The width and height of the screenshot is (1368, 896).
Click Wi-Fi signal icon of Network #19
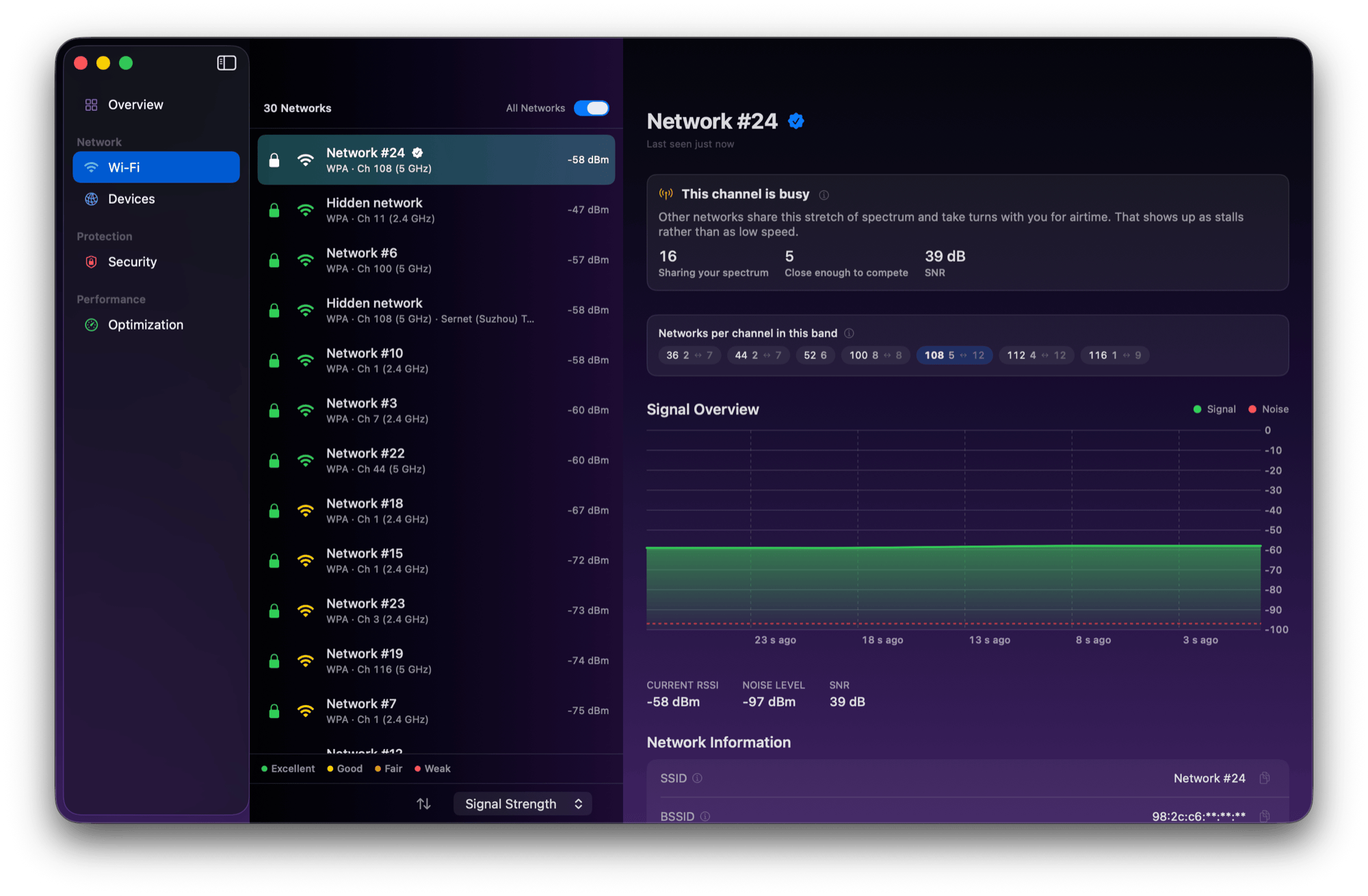point(306,661)
